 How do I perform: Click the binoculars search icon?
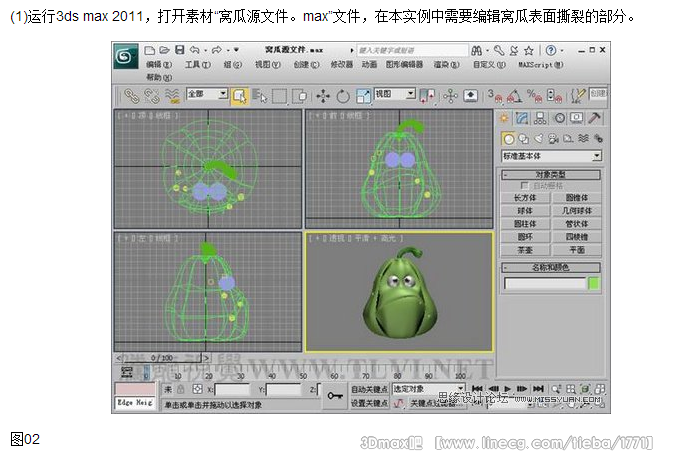[x=476, y=51]
